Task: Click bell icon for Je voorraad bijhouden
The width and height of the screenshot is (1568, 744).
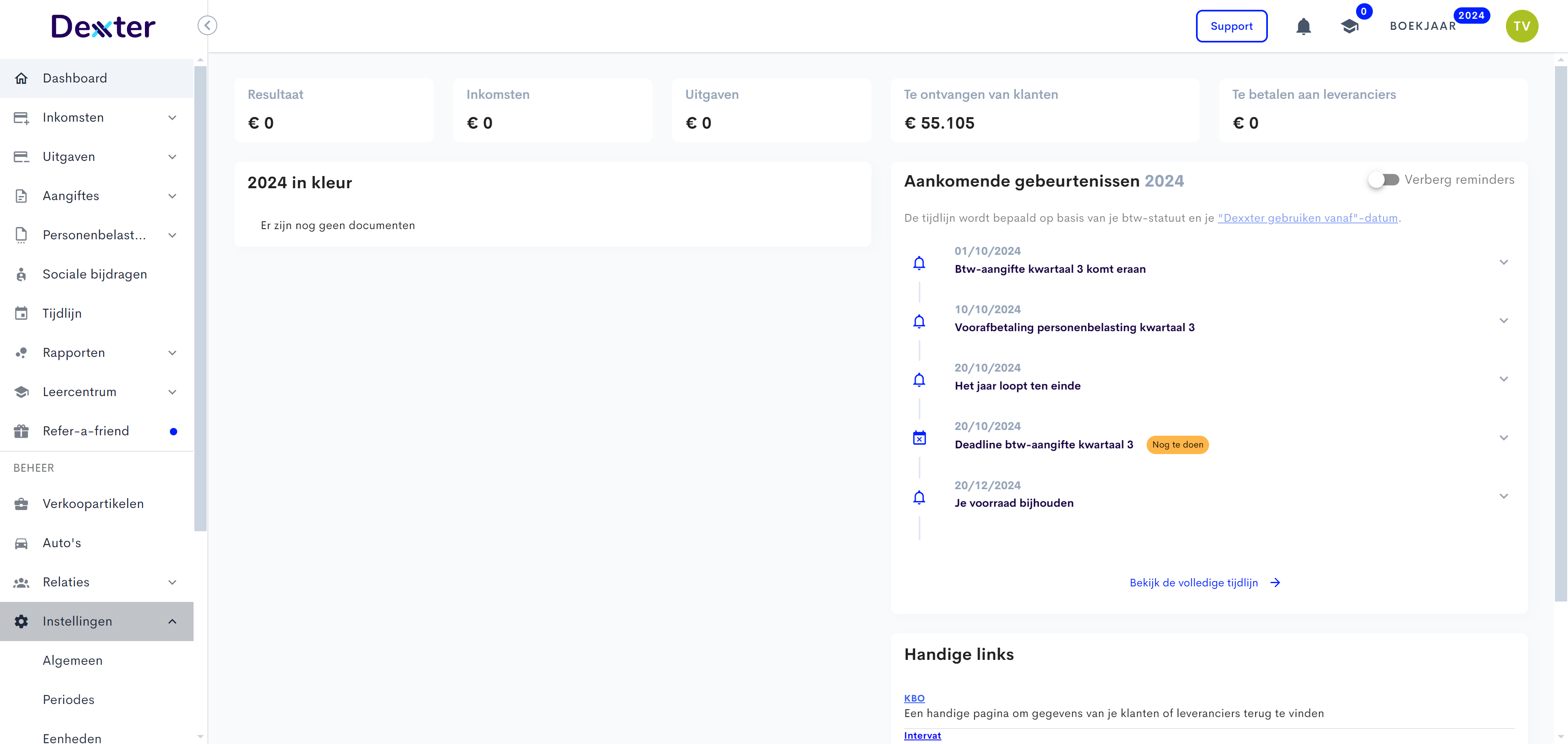Action: point(919,497)
